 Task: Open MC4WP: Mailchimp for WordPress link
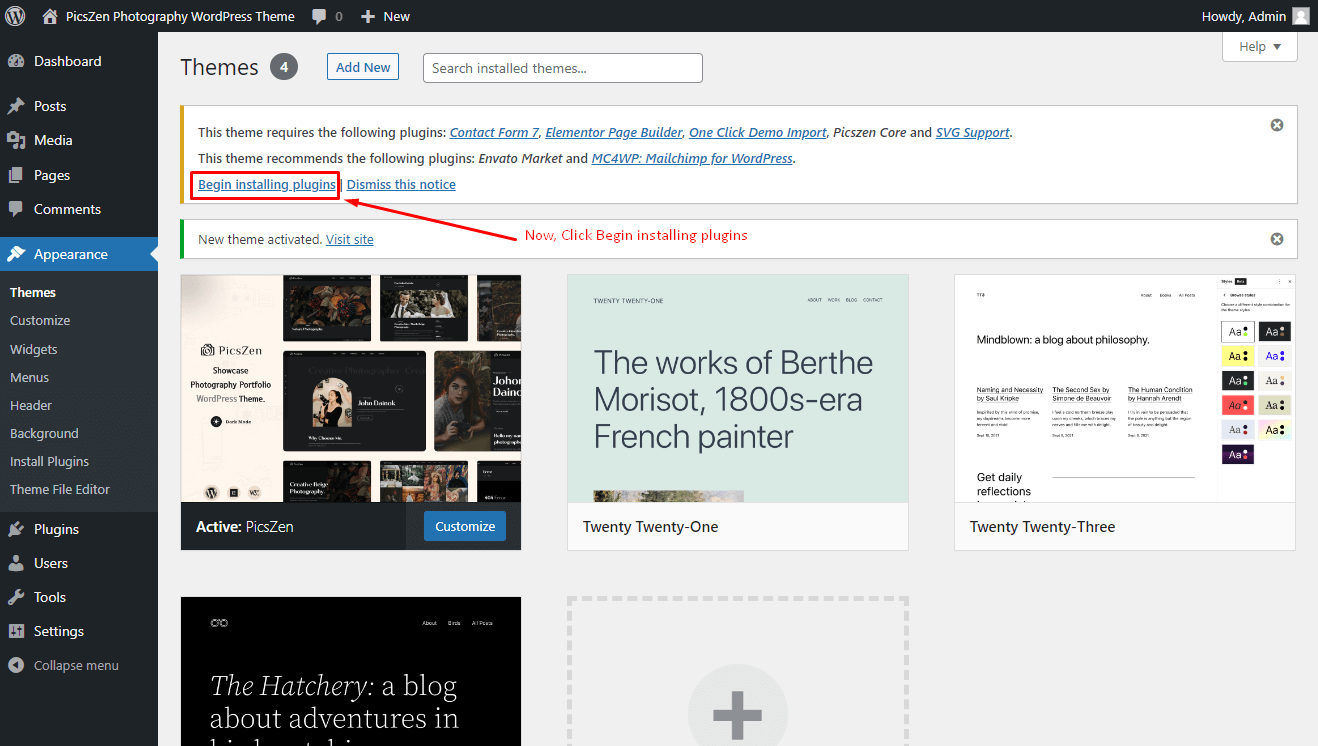(692, 158)
